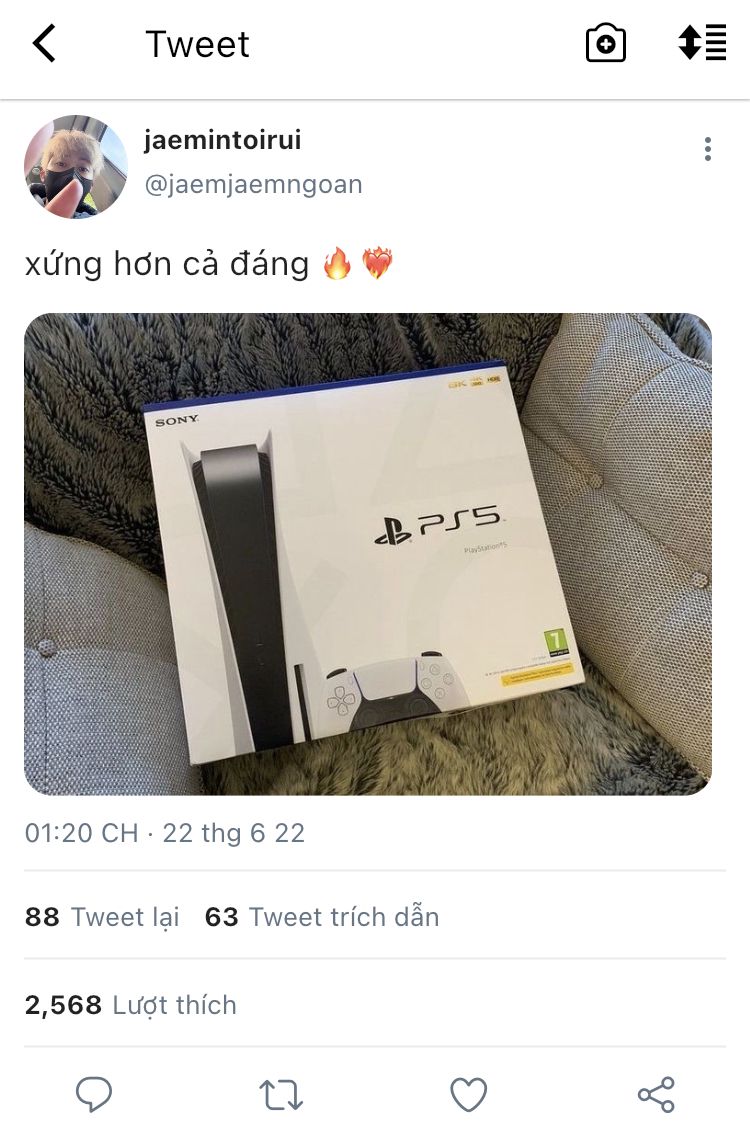Open the PS5 box photo
This screenshot has height=1136, width=750.
pos(368,554)
